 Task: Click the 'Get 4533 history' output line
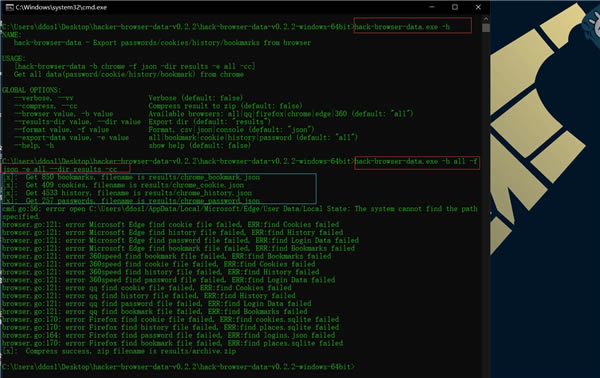pyautogui.click(x=127, y=193)
